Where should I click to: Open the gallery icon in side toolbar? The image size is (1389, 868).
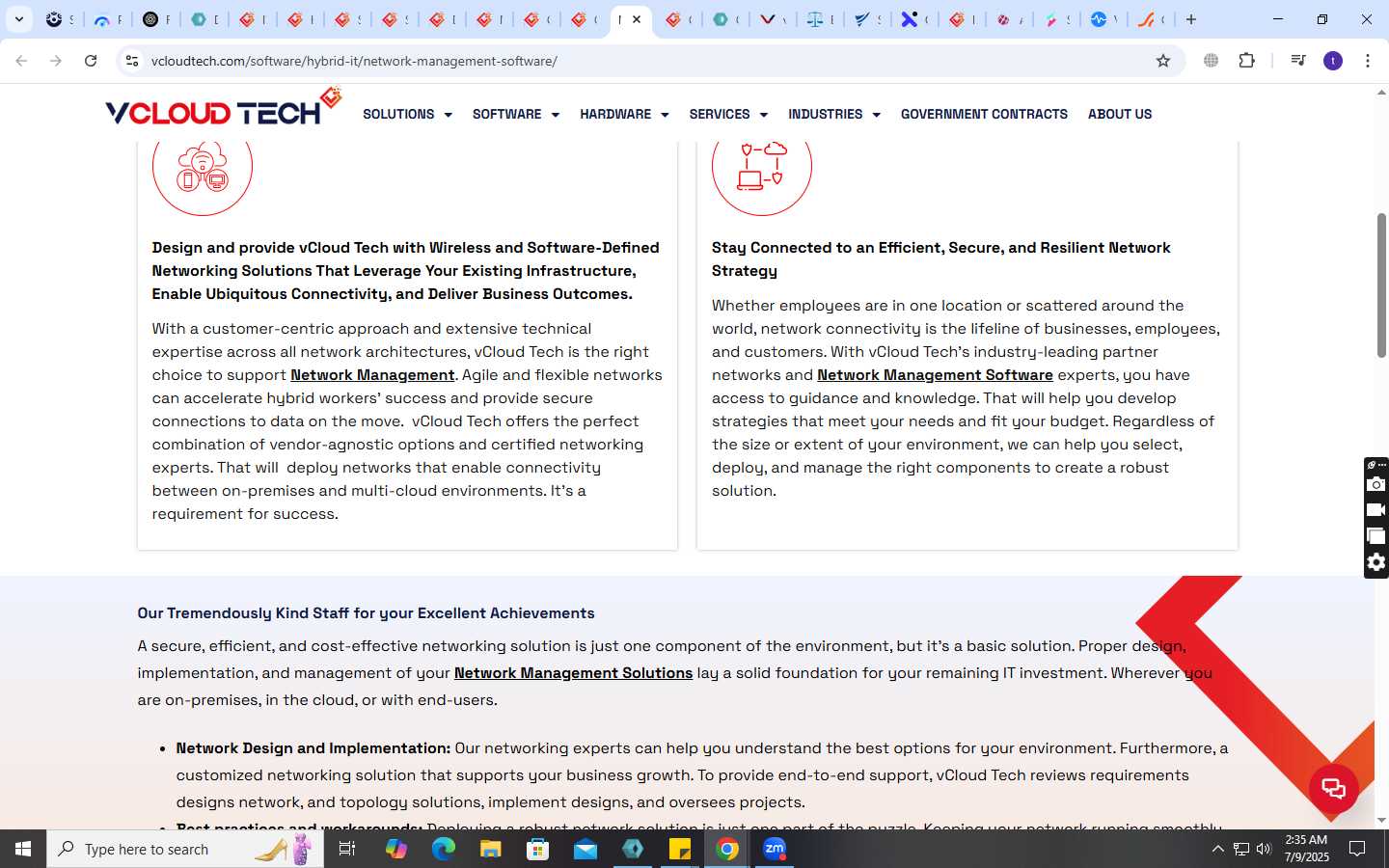(x=1376, y=536)
